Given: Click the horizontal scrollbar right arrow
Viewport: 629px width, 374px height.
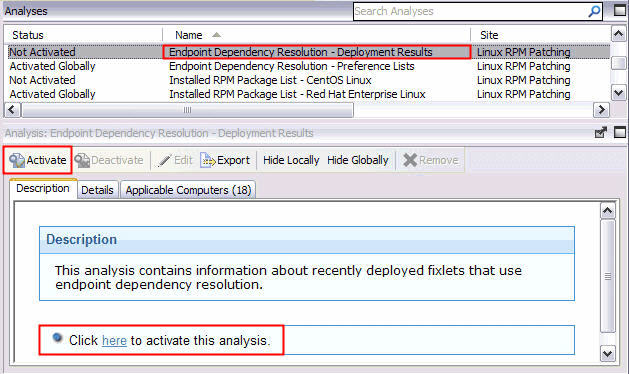Looking at the screenshot, I should (x=601, y=110).
